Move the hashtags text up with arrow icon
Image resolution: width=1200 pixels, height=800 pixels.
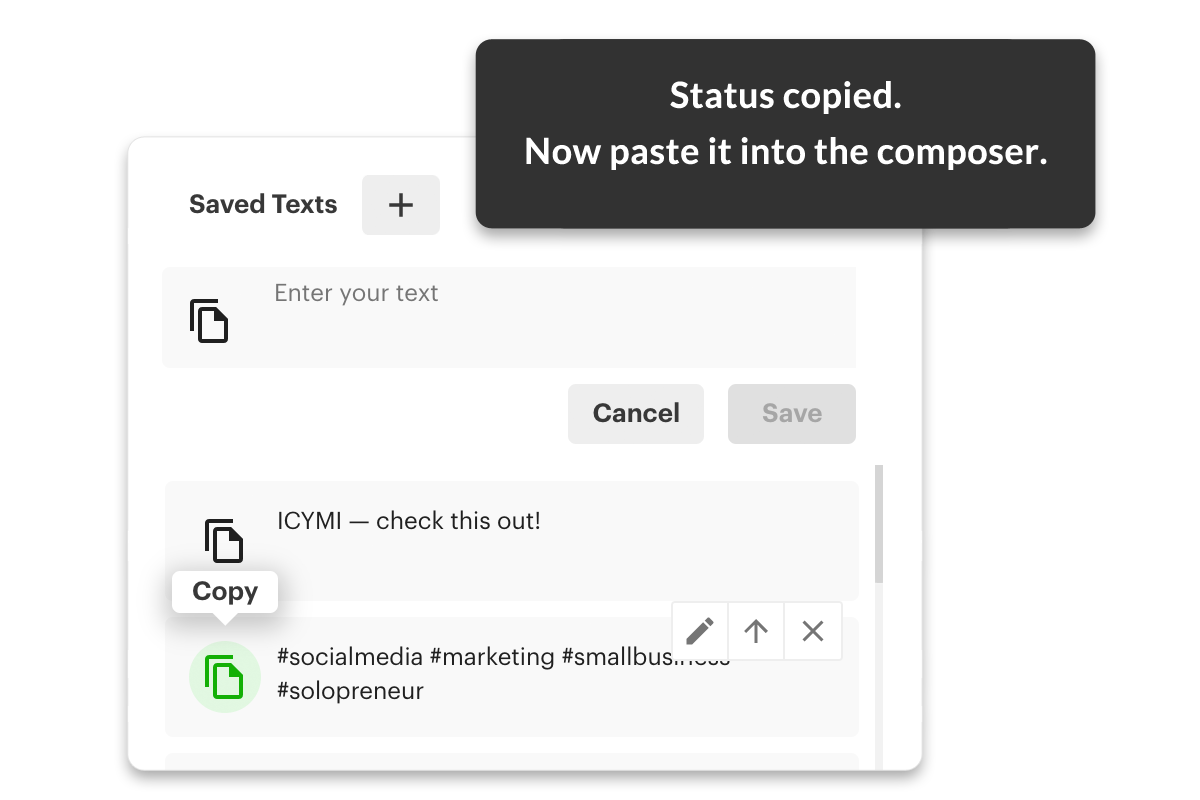[756, 631]
